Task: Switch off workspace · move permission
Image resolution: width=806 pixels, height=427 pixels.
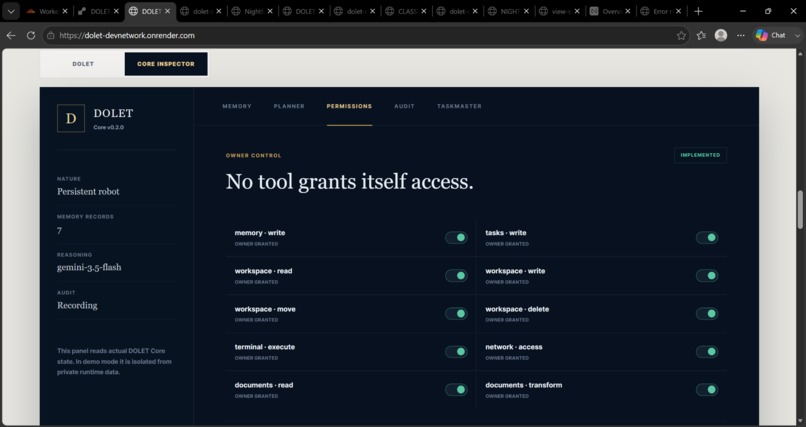Action: (456, 313)
